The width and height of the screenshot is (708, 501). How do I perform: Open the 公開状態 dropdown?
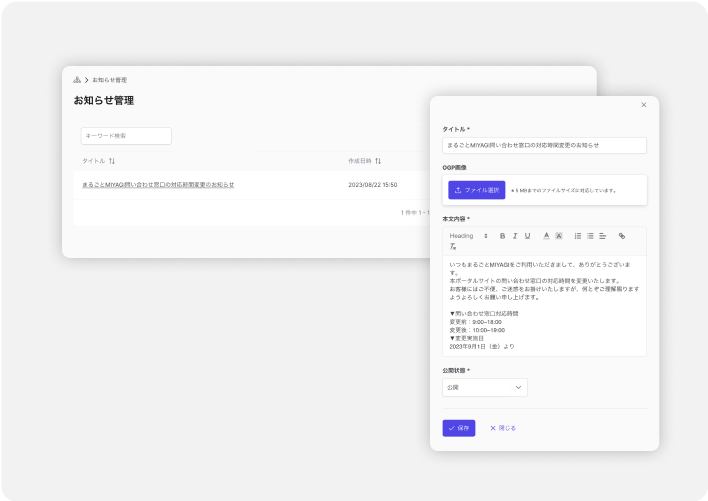(x=485, y=387)
